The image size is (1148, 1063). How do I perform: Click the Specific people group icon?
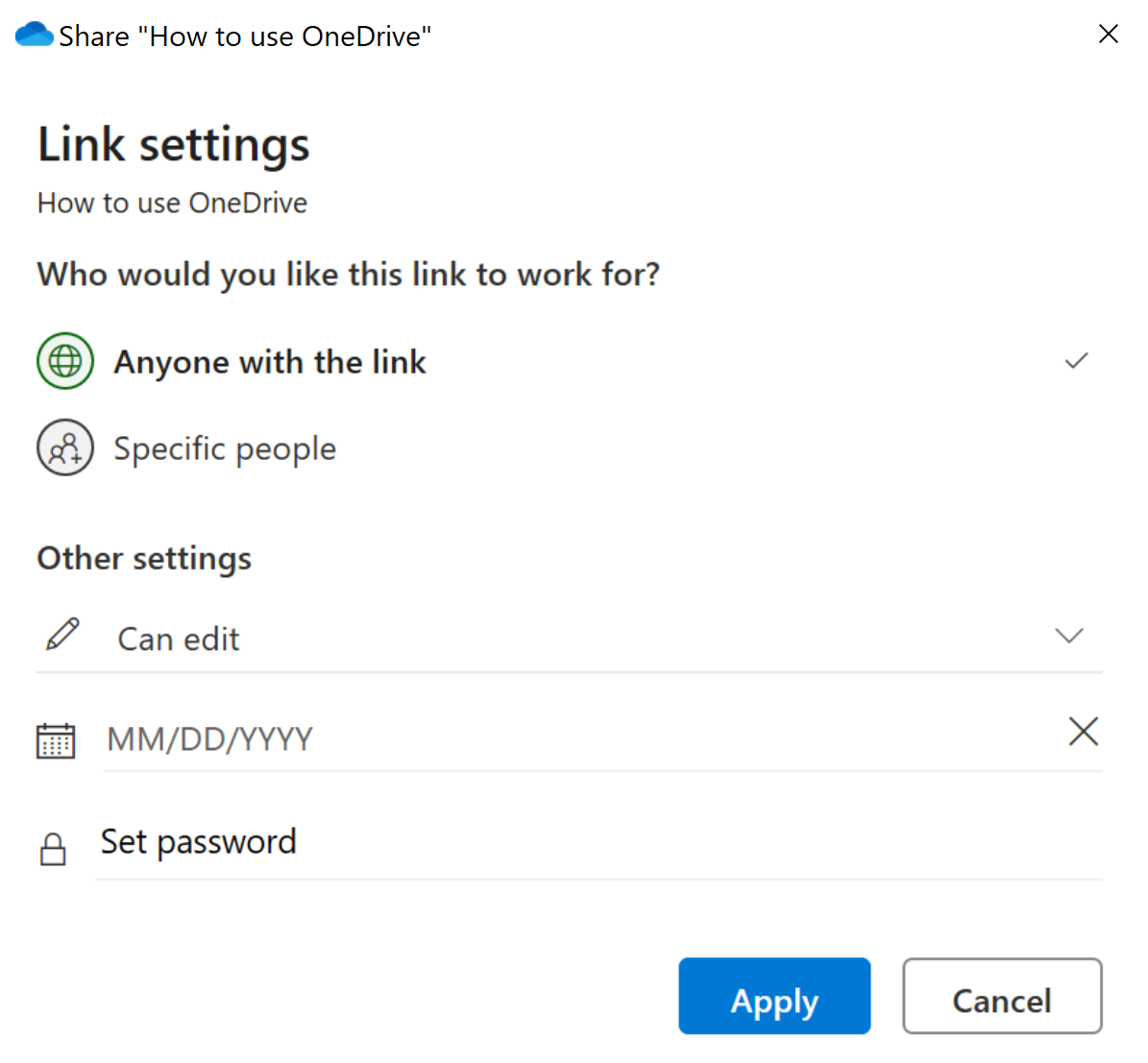click(x=65, y=447)
